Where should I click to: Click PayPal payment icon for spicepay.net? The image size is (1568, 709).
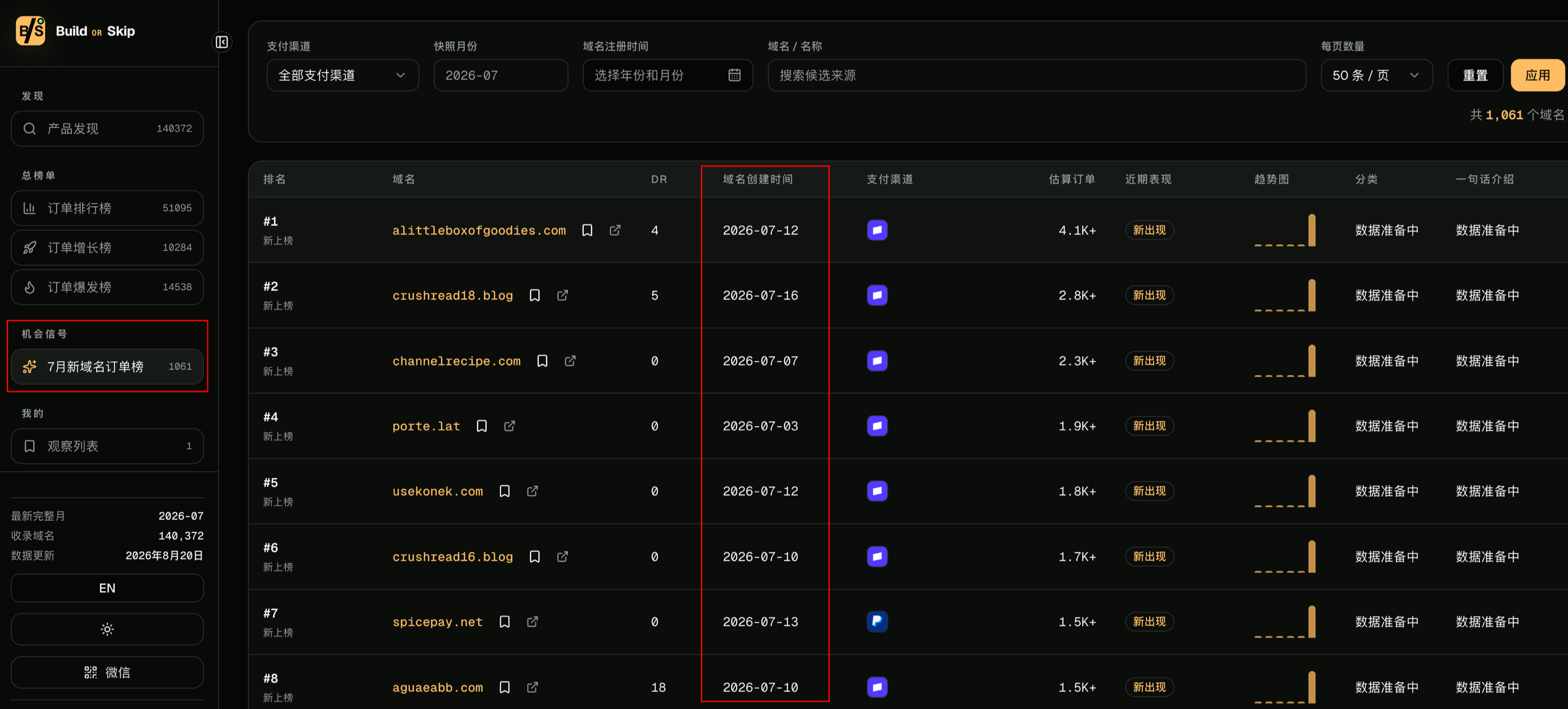click(876, 621)
